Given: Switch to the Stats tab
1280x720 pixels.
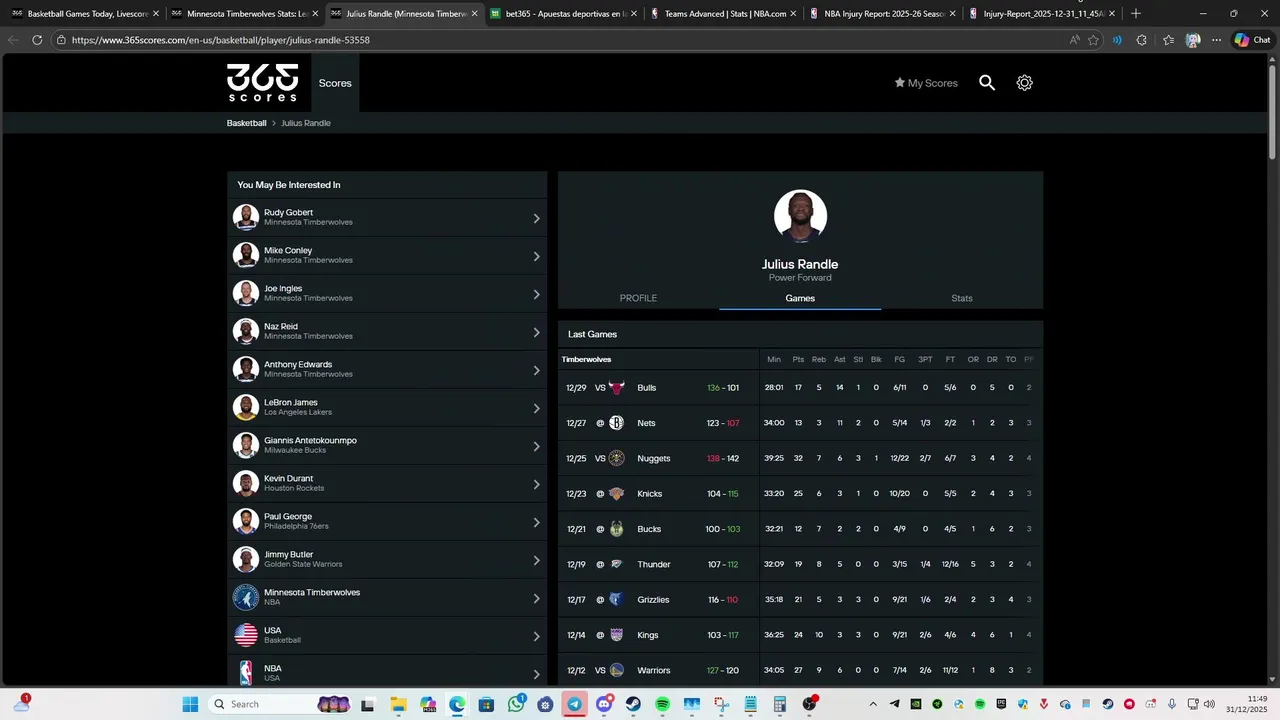Looking at the screenshot, I should (962, 298).
